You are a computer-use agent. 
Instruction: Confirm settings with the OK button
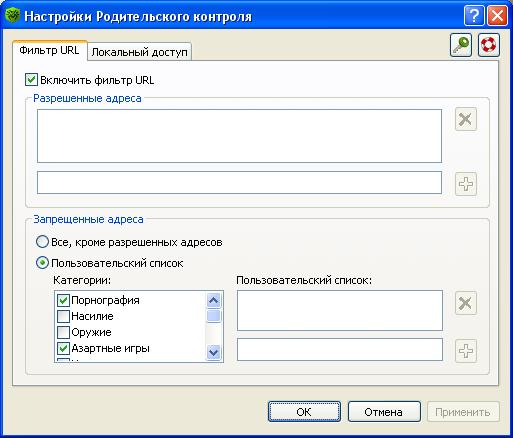point(304,412)
